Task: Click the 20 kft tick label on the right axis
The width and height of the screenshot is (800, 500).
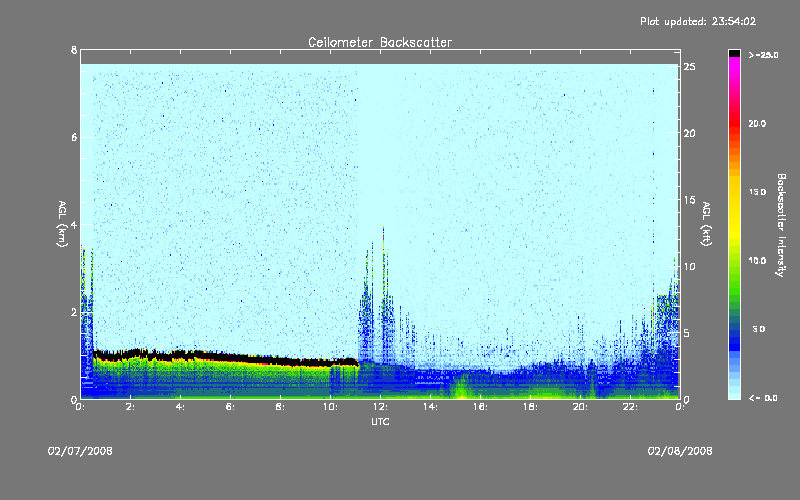Action: click(x=689, y=133)
